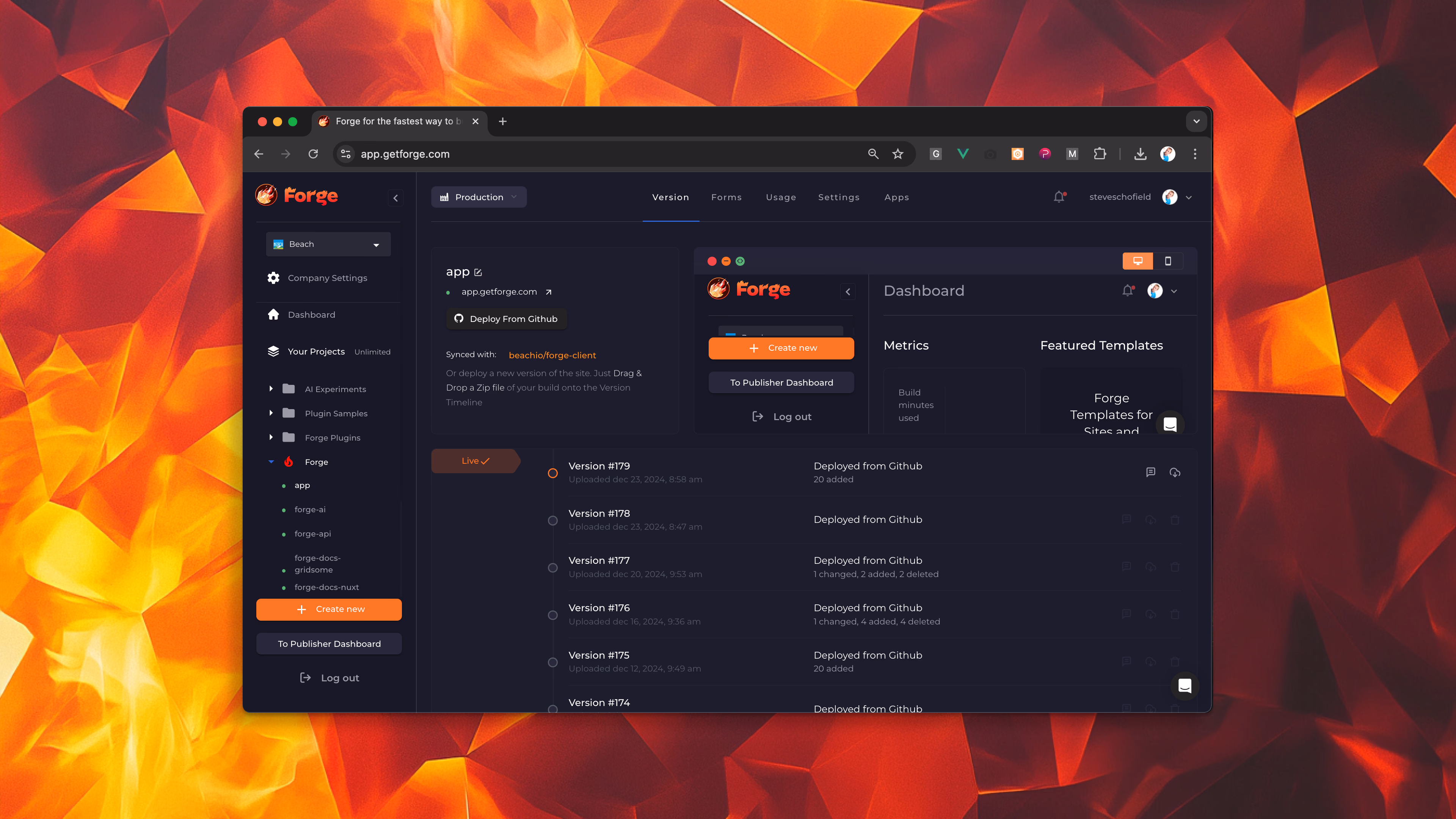This screenshot has width=1456, height=819.
Task: Click the edit icon beside app title
Action: tap(478, 273)
